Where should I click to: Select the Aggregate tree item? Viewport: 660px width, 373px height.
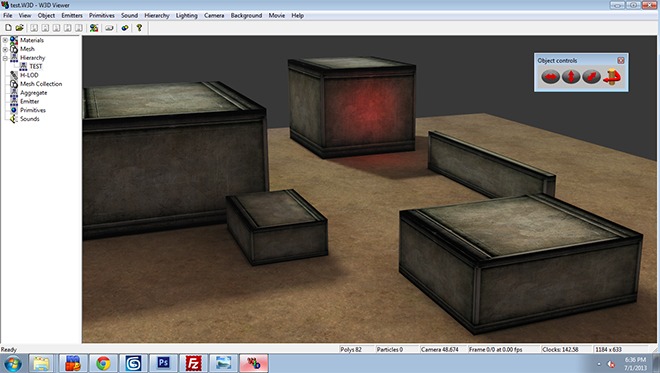click(x=33, y=93)
